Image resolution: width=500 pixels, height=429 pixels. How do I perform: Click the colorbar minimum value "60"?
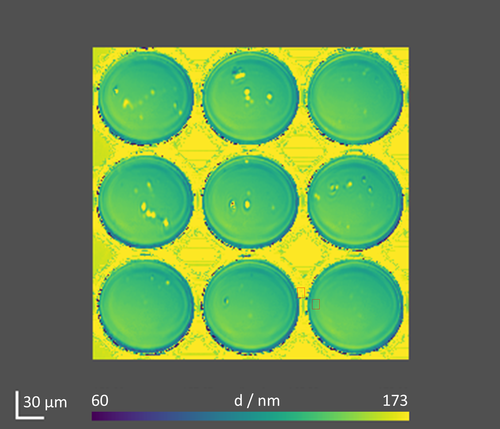point(100,401)
